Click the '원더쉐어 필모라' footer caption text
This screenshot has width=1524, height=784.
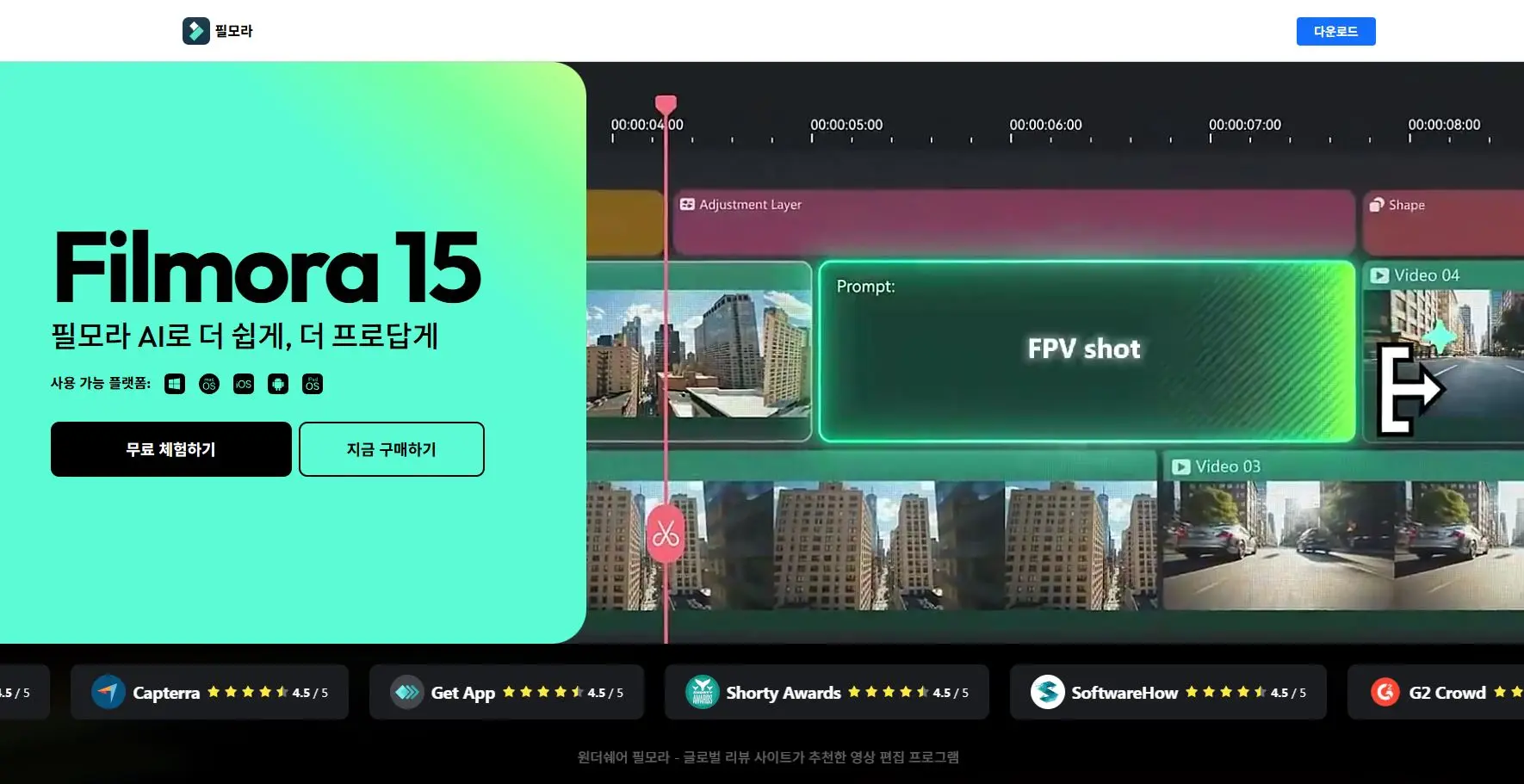coord(623,757)
